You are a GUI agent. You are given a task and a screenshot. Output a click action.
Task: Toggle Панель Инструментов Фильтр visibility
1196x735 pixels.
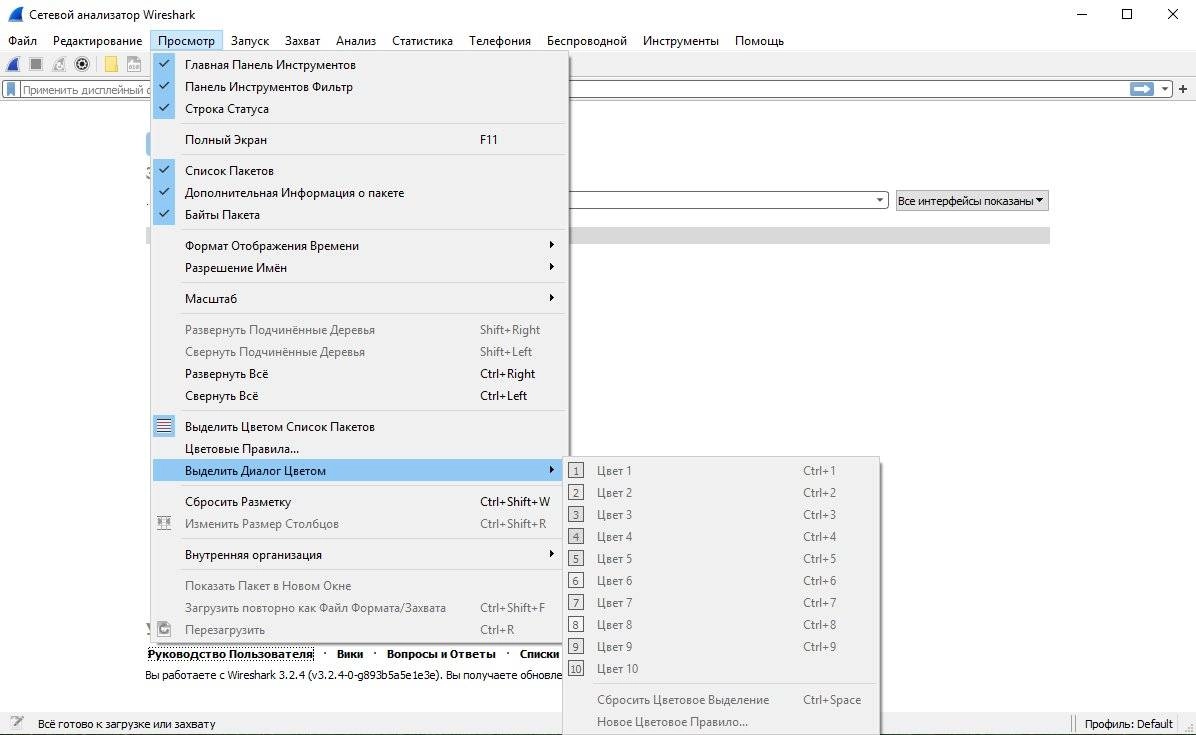(359, 87)
